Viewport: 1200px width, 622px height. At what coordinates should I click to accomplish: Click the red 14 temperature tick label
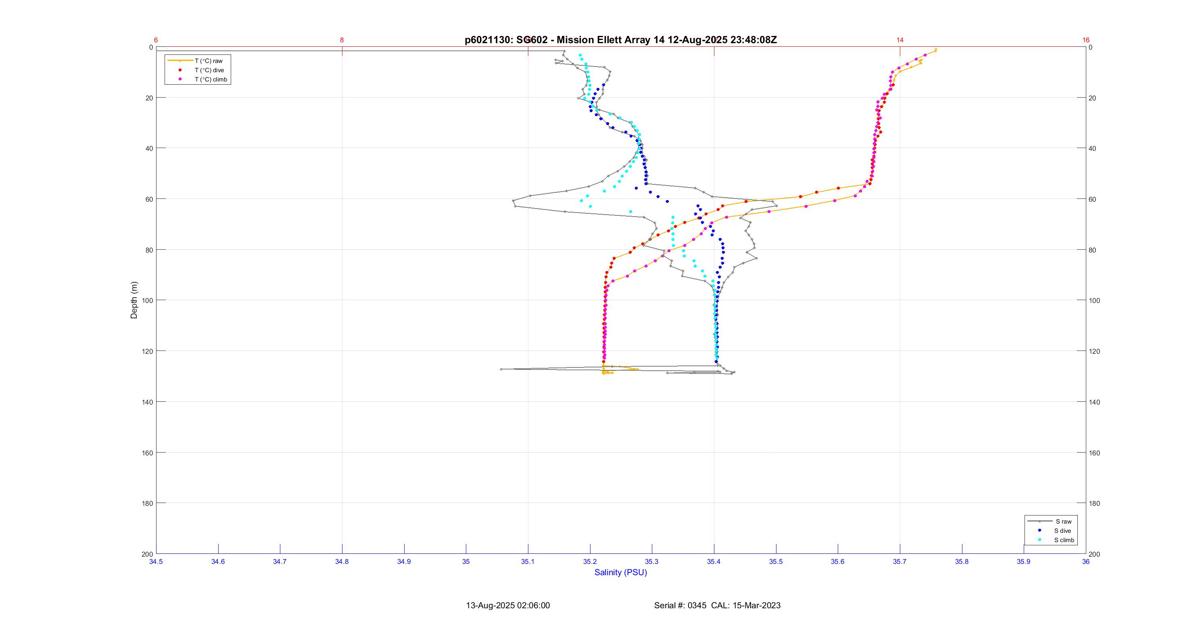coord(900,40)
